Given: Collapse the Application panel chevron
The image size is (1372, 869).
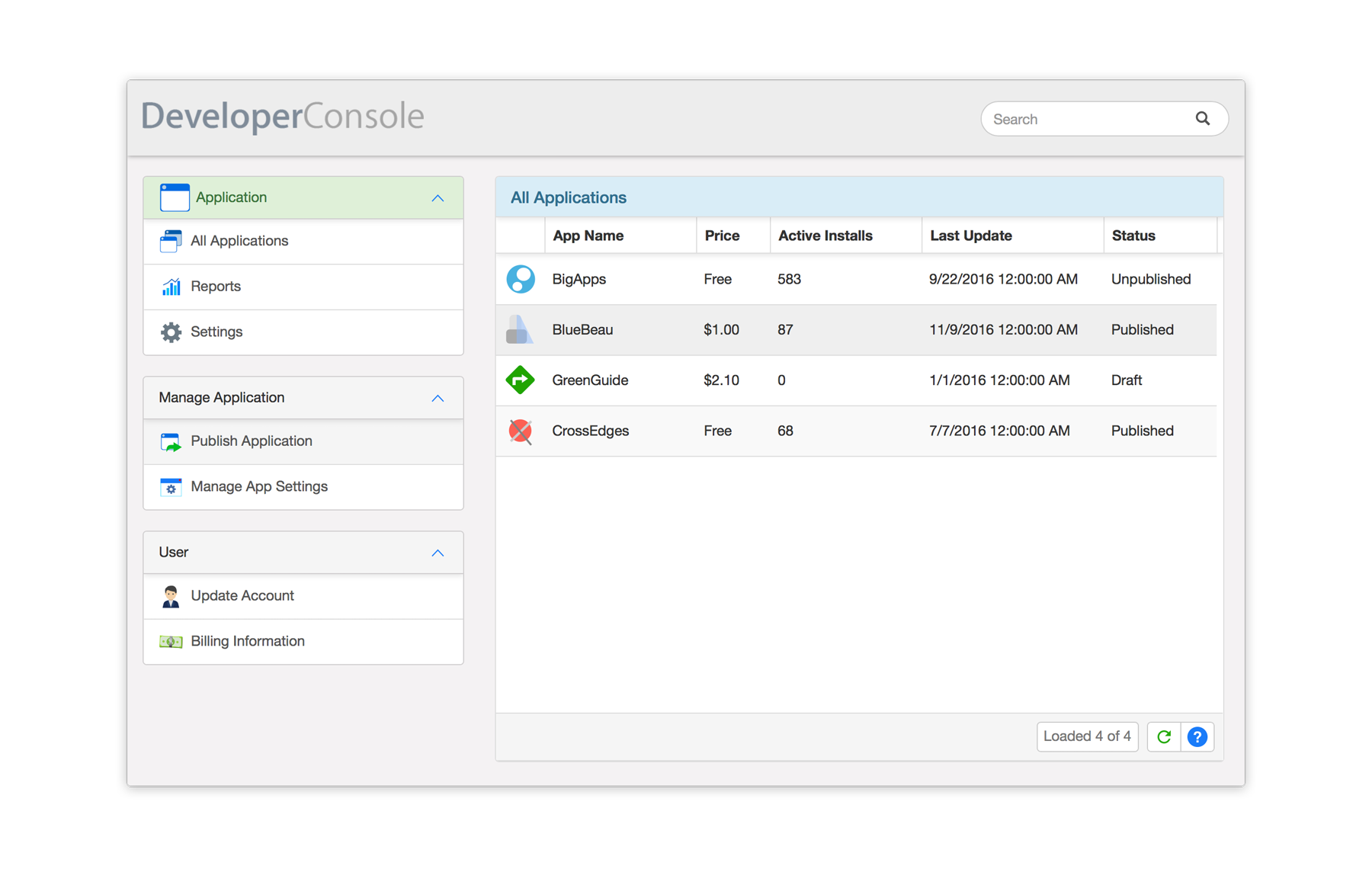Looking at the screenshot, I should (438, 198).
